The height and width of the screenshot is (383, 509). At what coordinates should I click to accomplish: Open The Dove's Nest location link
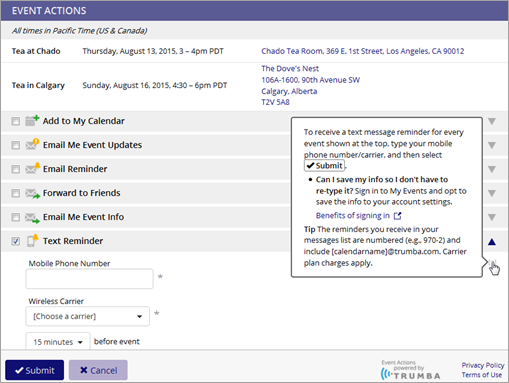[x=290, y=68]
